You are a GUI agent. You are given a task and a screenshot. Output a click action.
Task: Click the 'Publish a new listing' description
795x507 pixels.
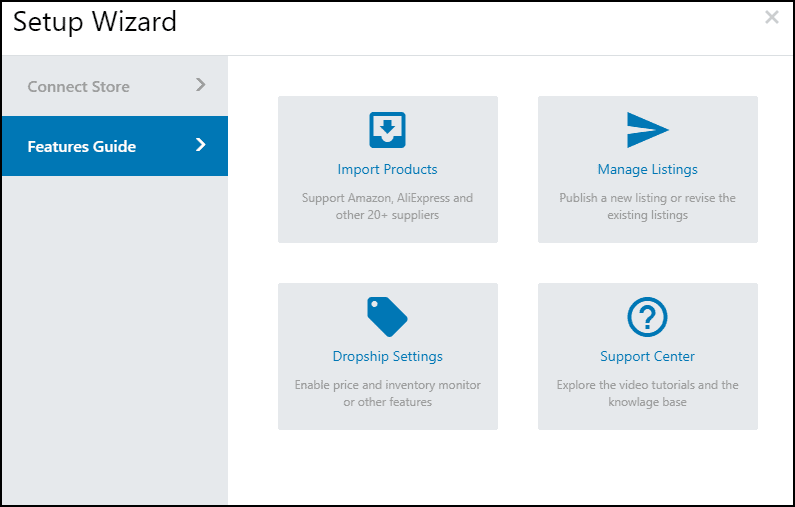point(647,206)
